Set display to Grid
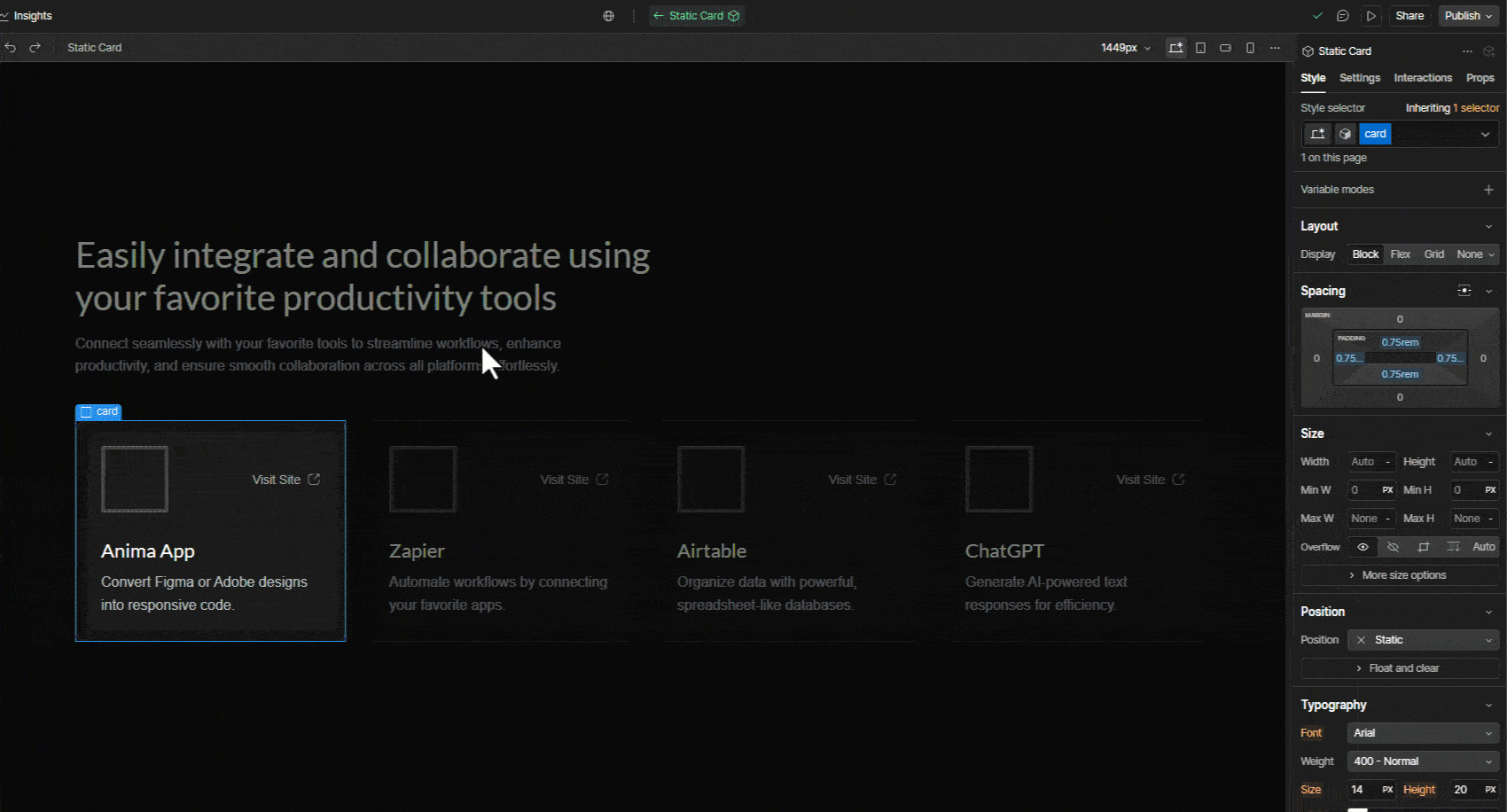1507x812 pixels. pos(1433,254)
